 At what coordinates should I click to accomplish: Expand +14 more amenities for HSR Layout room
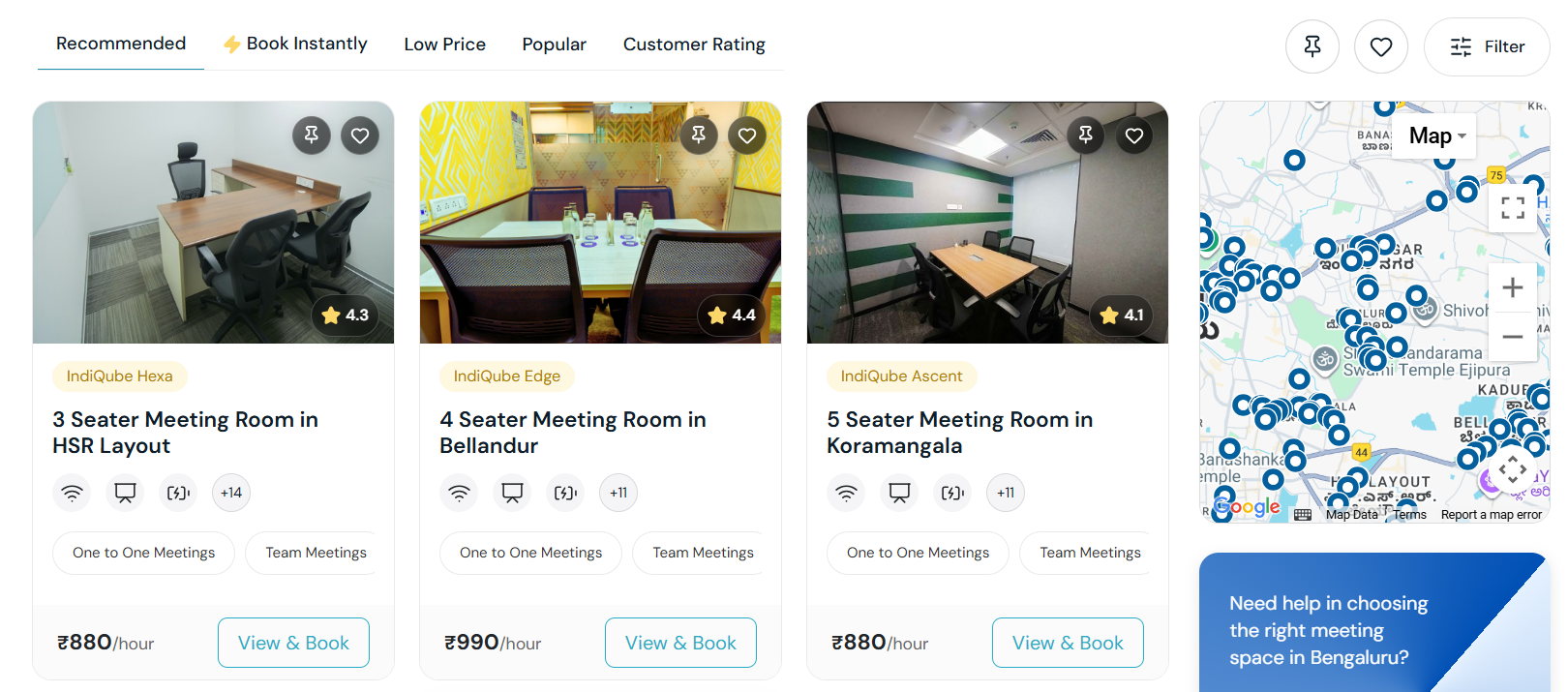point(231,493)
